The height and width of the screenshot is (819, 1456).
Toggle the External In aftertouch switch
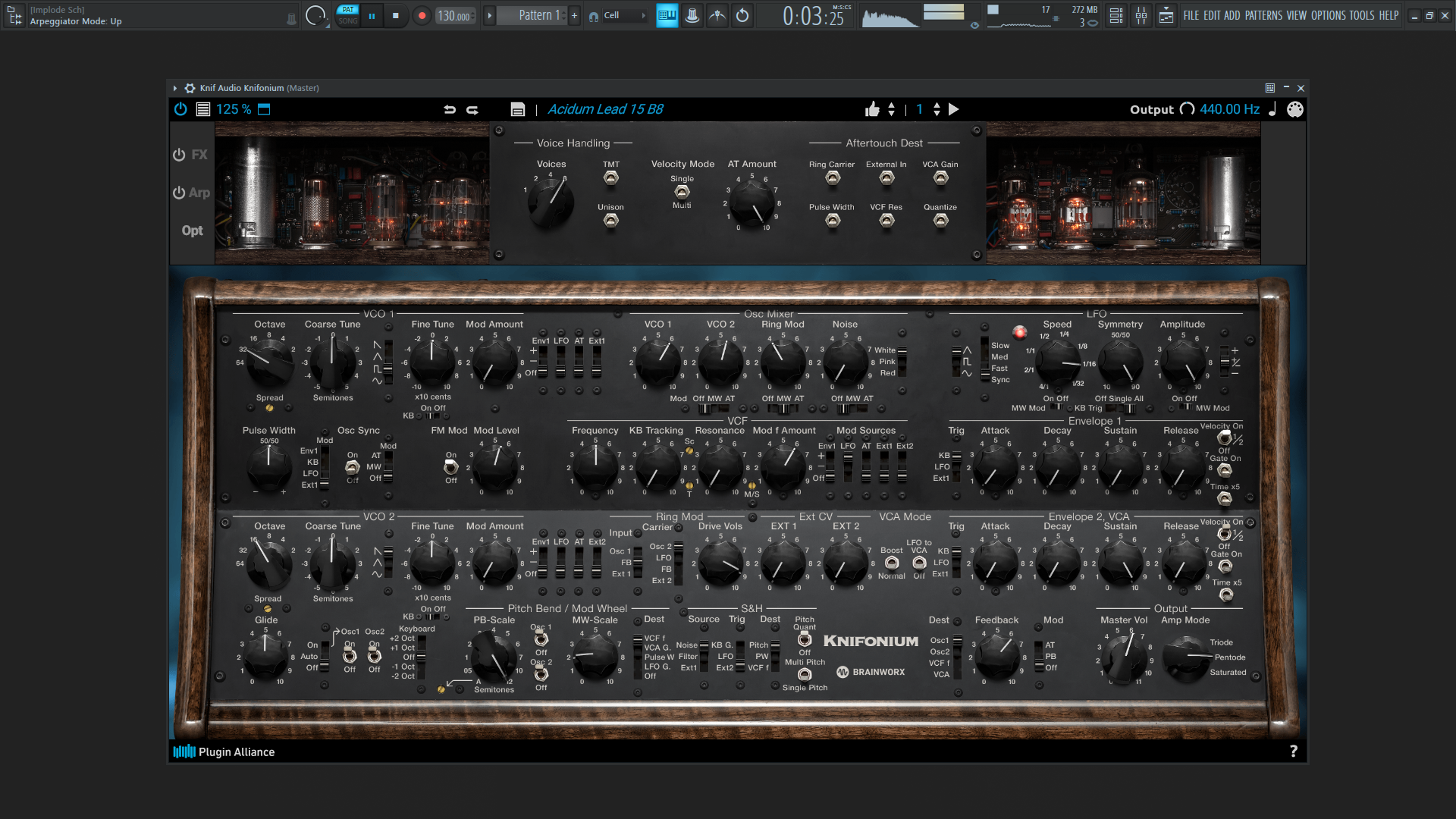pyautogui.click(x=886, y=178)
